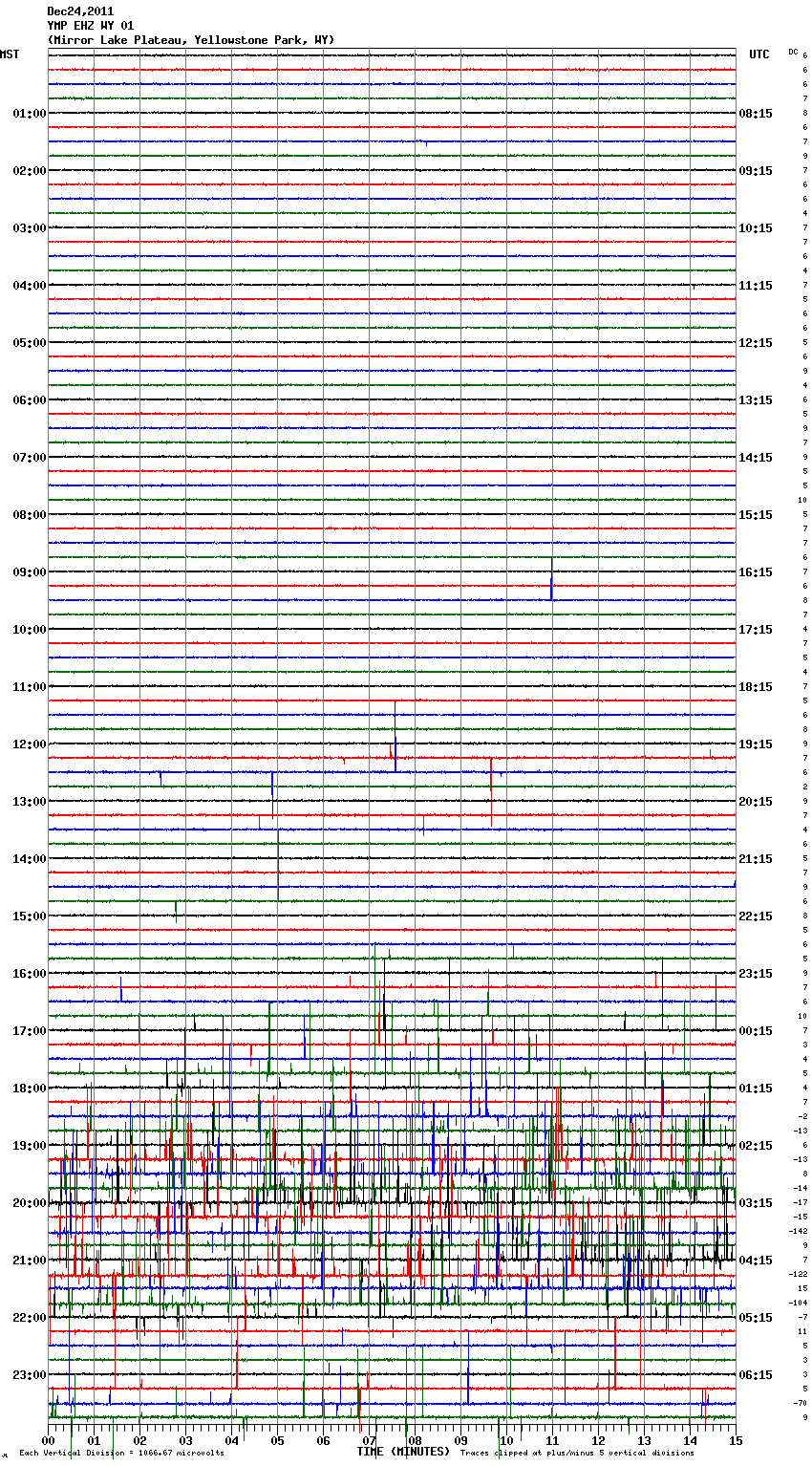Screen dimensions: 812x1466
Task: Click the -142 DC offset value
Action: pos(799,1232)
